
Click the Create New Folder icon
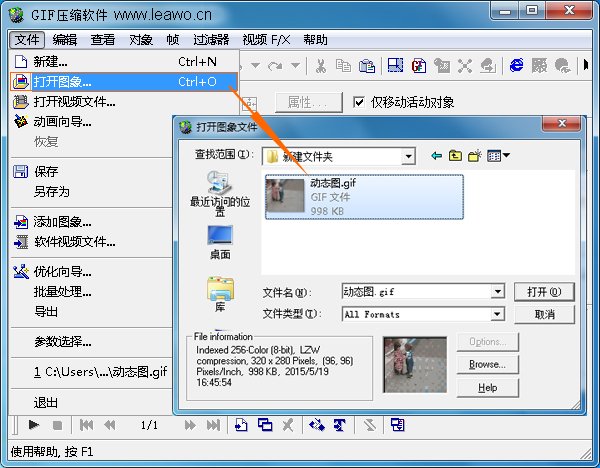475,156
